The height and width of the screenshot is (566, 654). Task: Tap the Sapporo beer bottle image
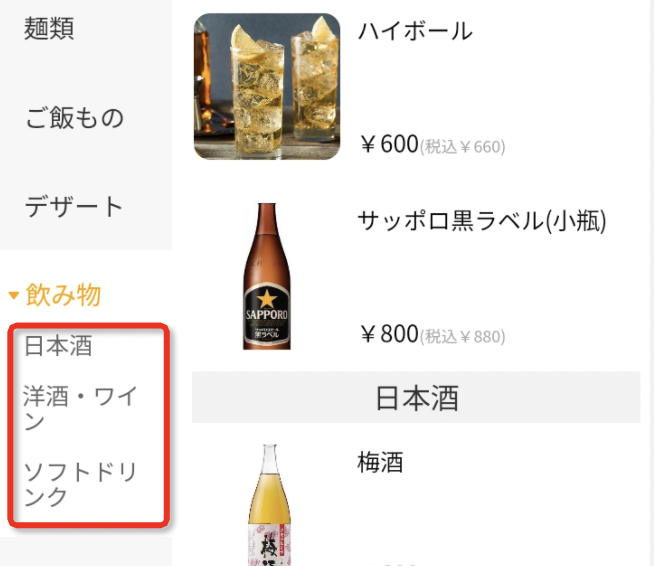[267, 276]
